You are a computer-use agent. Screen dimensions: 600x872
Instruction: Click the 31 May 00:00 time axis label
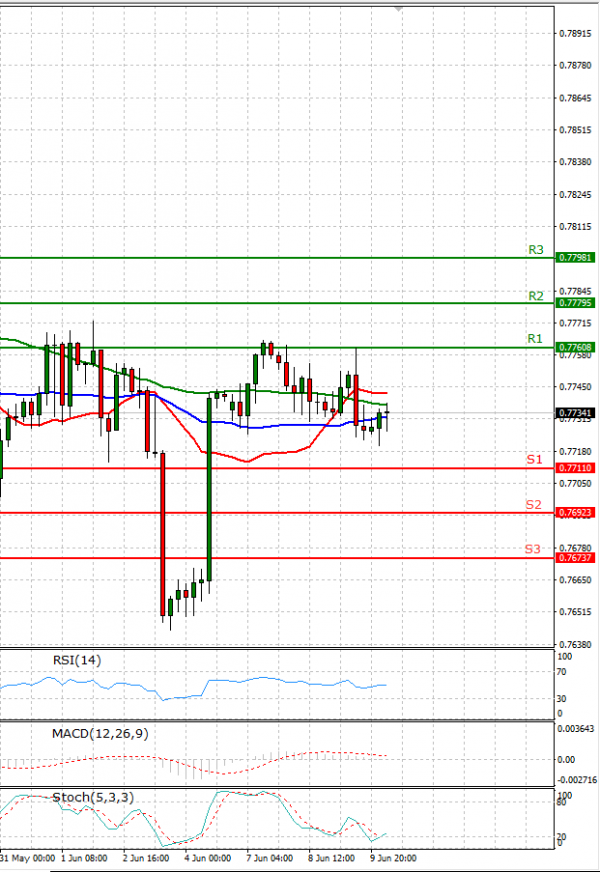tap(28, 859)
